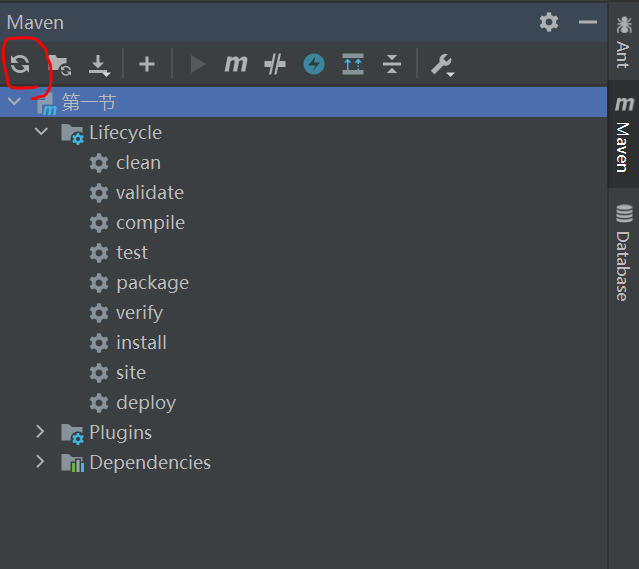Reload all Maven projects
The image size is (639, 569).
(20, 64)
